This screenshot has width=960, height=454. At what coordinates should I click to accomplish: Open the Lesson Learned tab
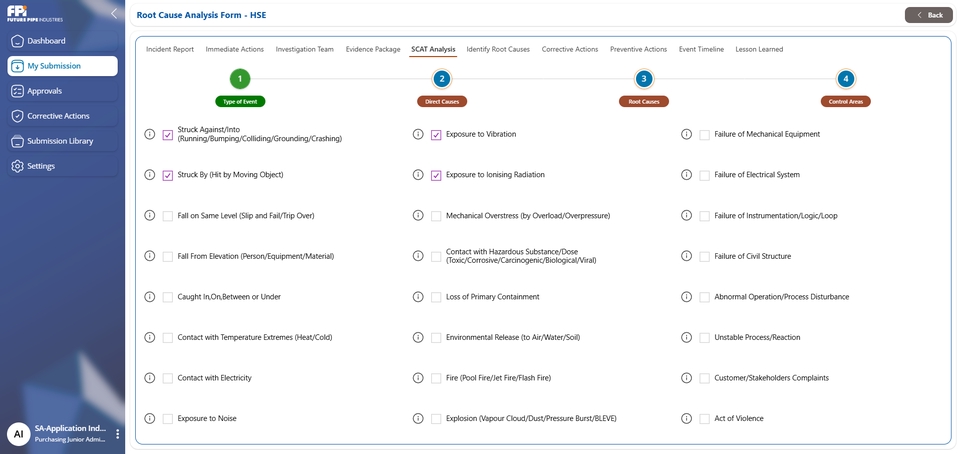(759, 49)
